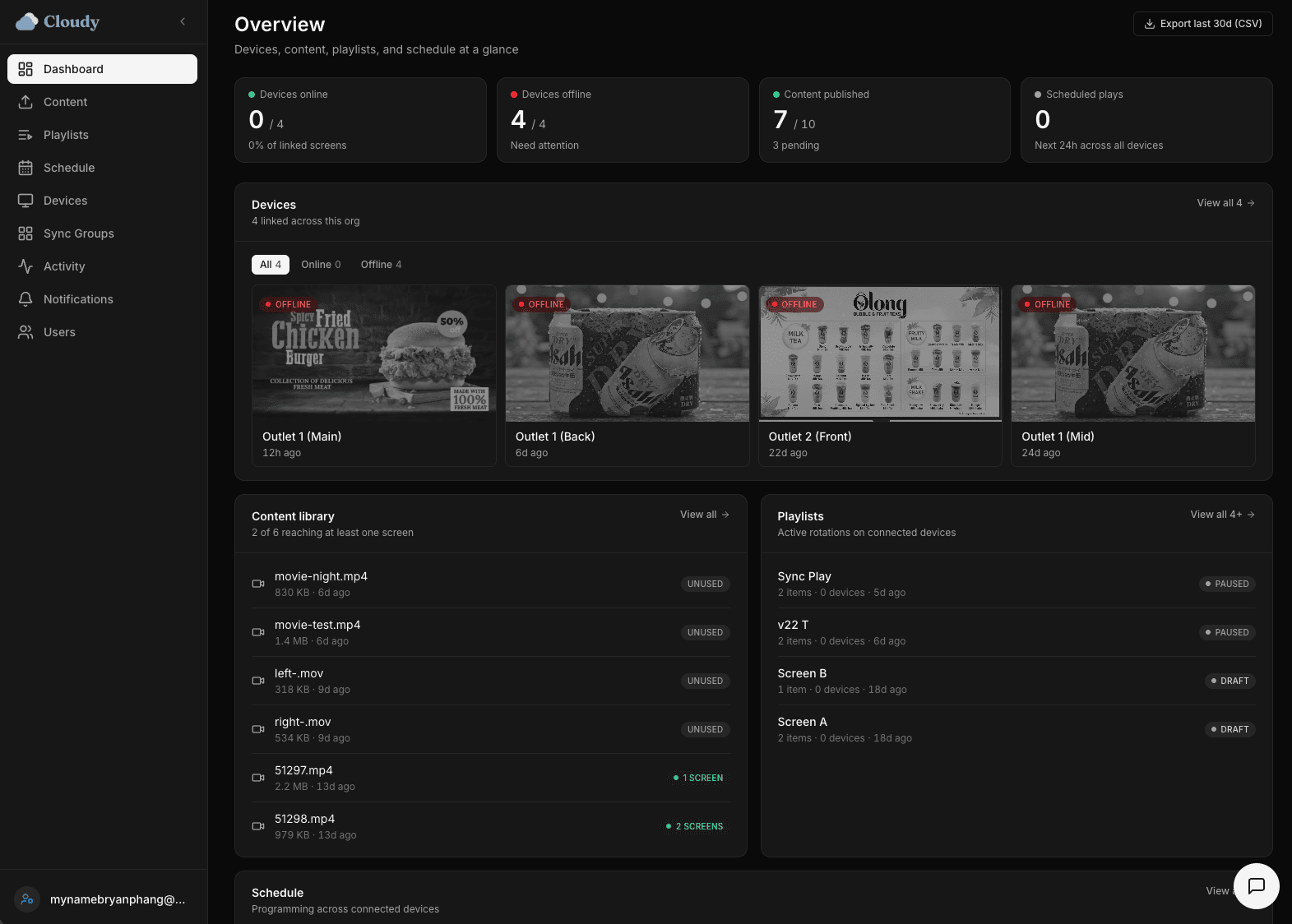This screenshot has width=1292, height=924.
Task: Click 1 SCREEN badge for 51297.mp4
Action: click(x=698, y=778)
